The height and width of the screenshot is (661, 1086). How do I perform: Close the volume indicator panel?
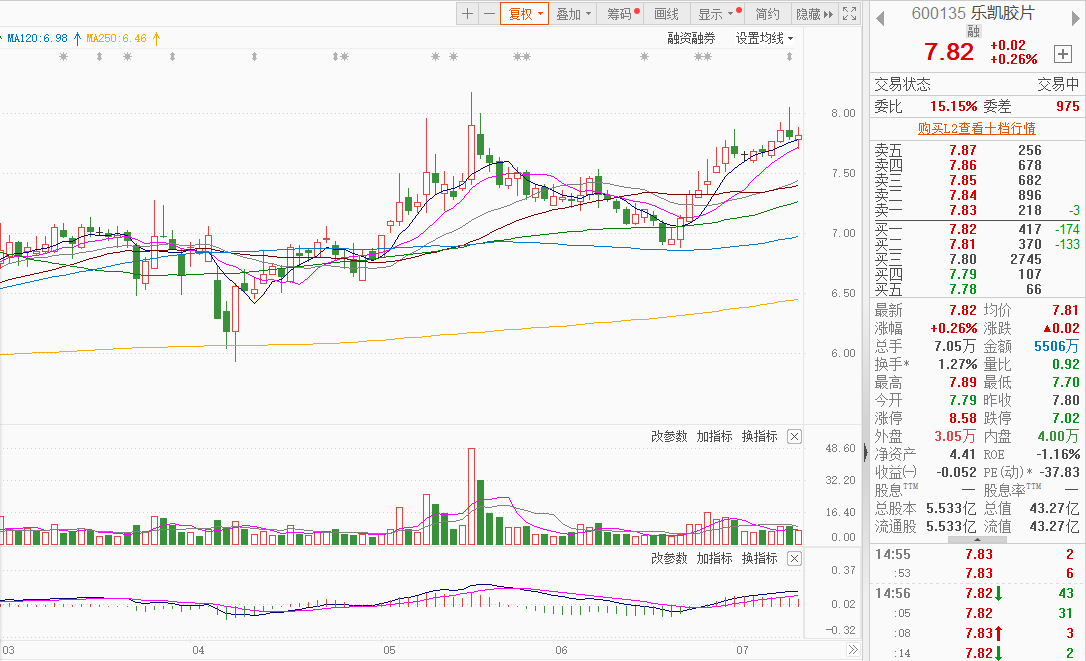[794, 437]
